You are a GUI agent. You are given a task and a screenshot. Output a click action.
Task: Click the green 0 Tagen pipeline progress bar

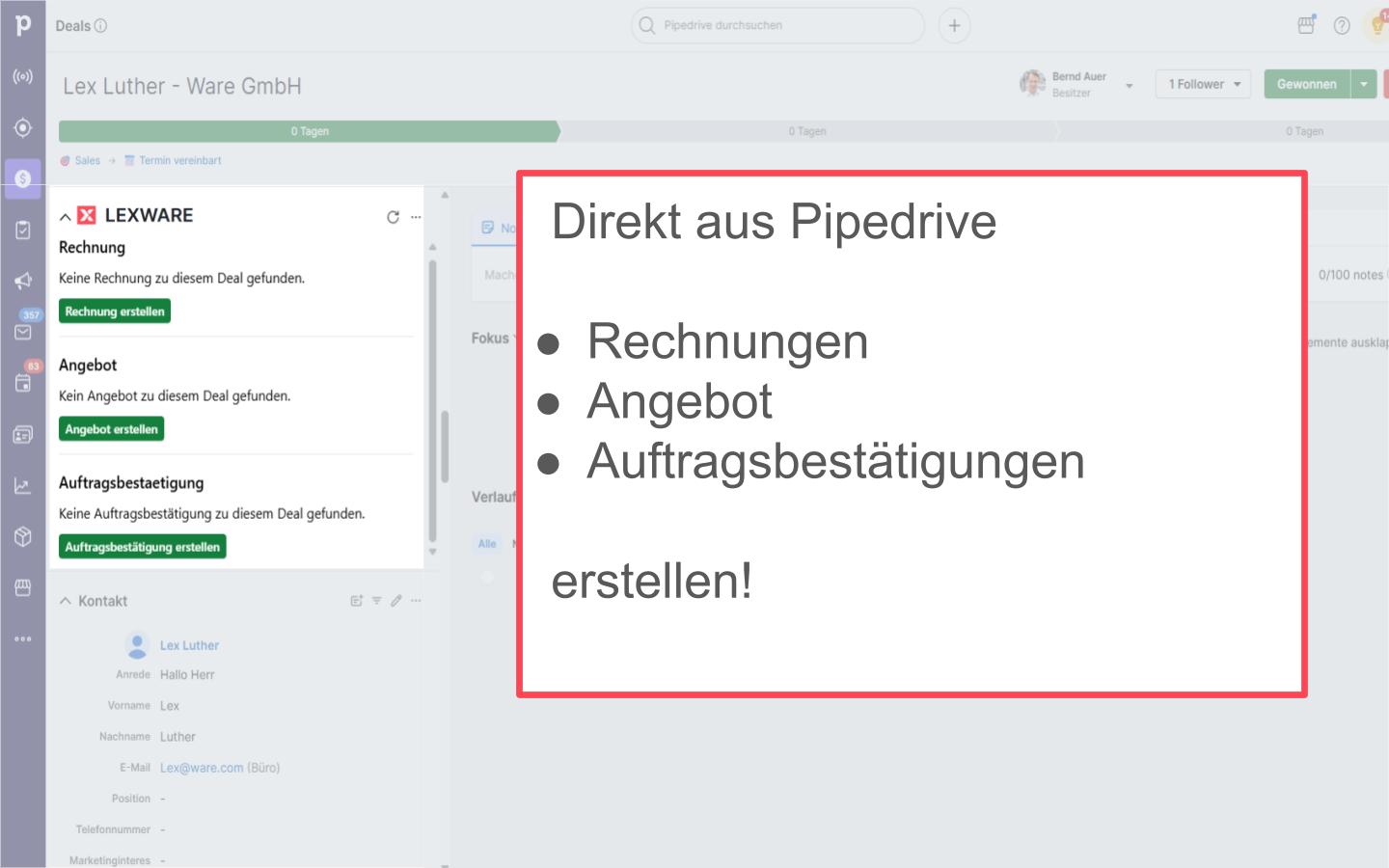[309, 131]
